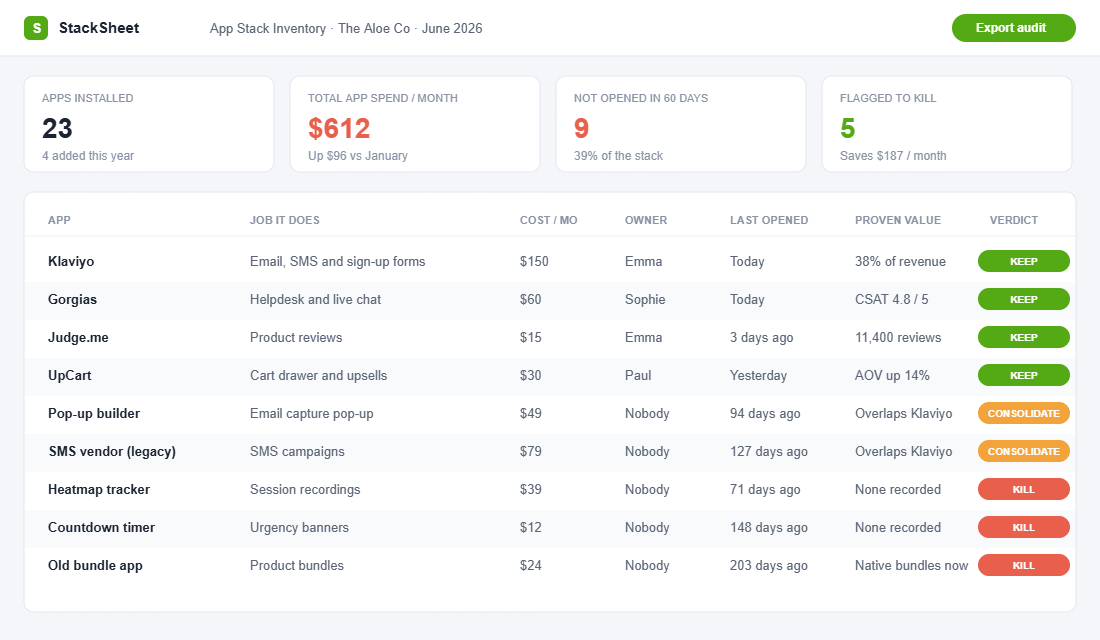Image resolution: width=1100 pixels, height=640 pixels.
Task: Click the $12 cost cell
Action: tap(530, 527)
